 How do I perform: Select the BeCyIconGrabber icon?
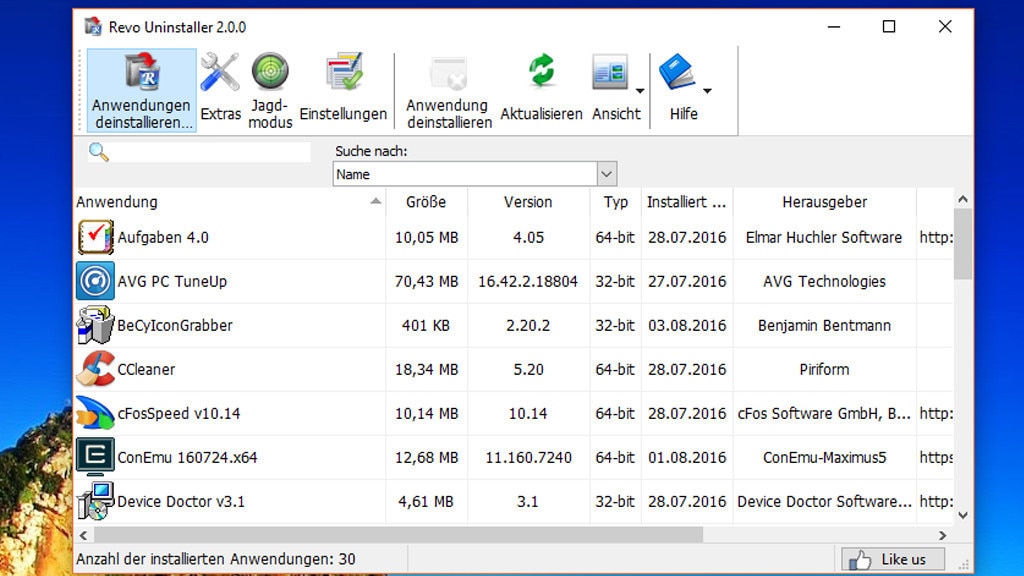(95, 325)
